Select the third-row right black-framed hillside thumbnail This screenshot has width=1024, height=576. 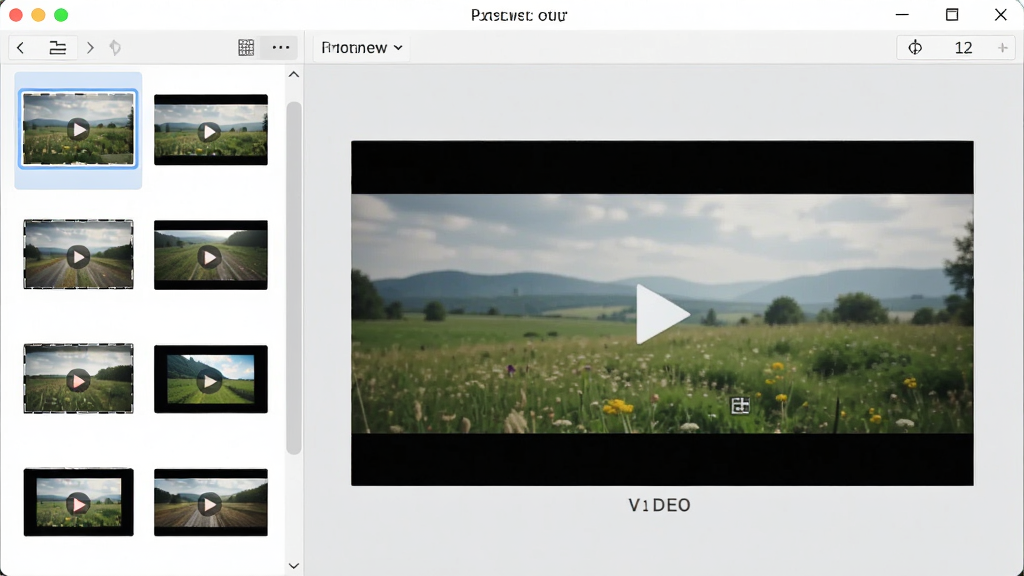(211, 379)
